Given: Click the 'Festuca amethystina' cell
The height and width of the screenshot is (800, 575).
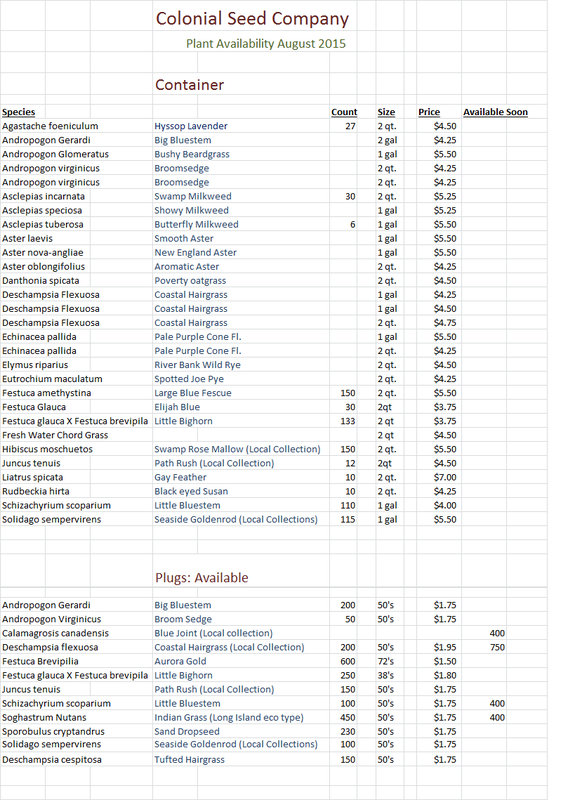Looking at the screenshot, I should coord(46,393).
